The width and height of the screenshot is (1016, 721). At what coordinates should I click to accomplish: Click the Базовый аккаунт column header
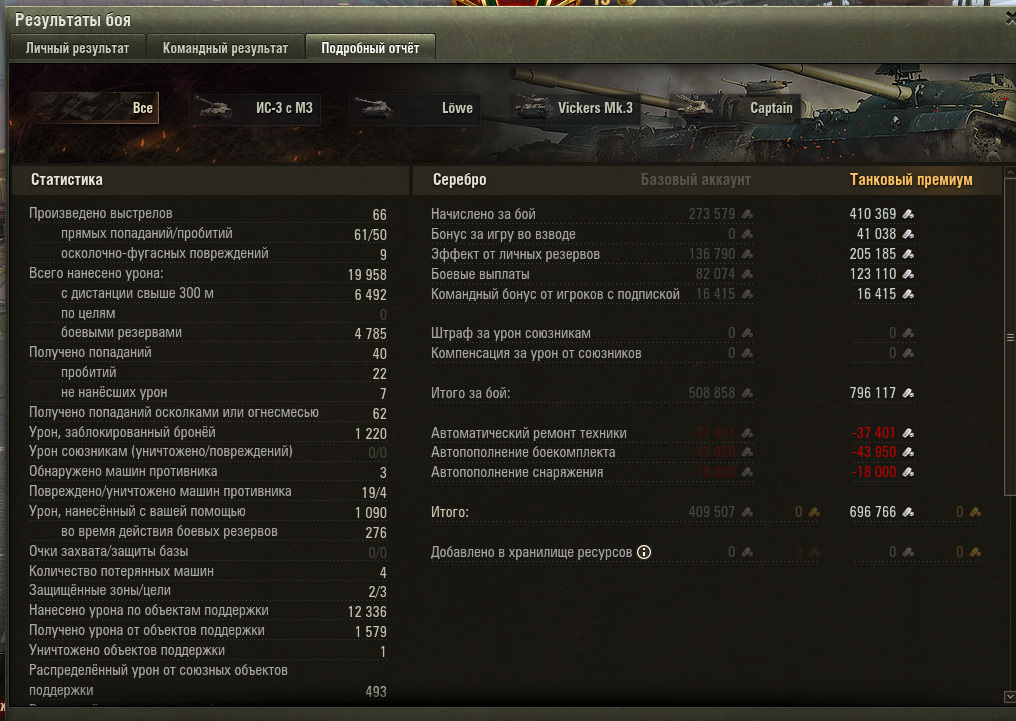[x=695, y=179]
